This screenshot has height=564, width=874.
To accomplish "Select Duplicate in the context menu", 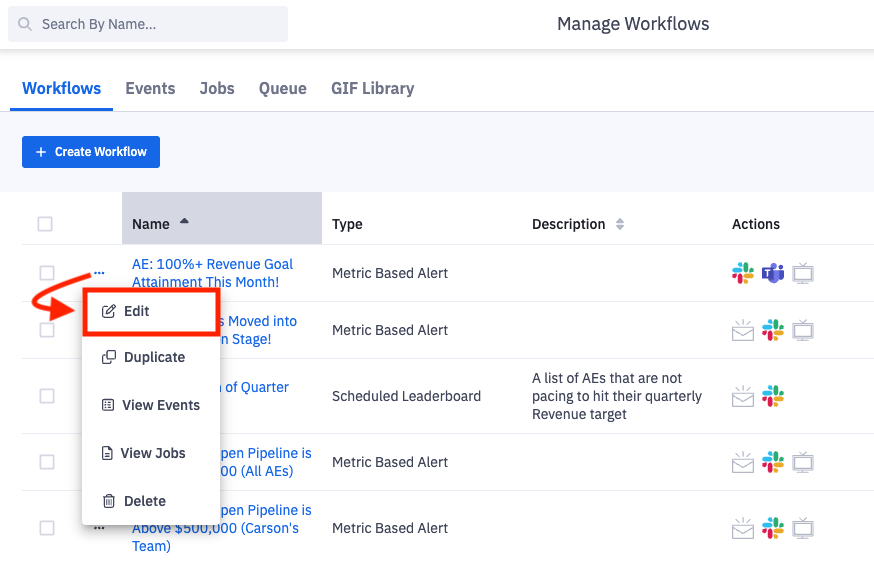I will (x=153, y=357).
